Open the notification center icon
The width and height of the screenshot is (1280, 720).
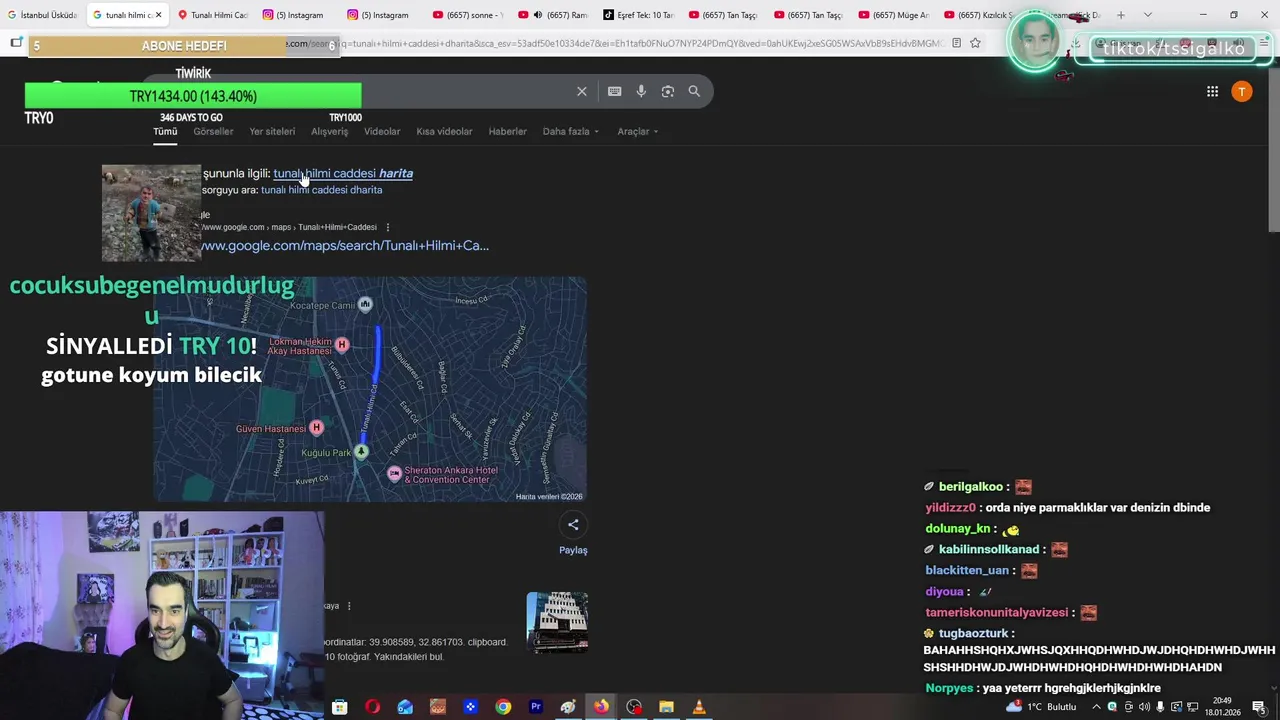pos(1259,707)
